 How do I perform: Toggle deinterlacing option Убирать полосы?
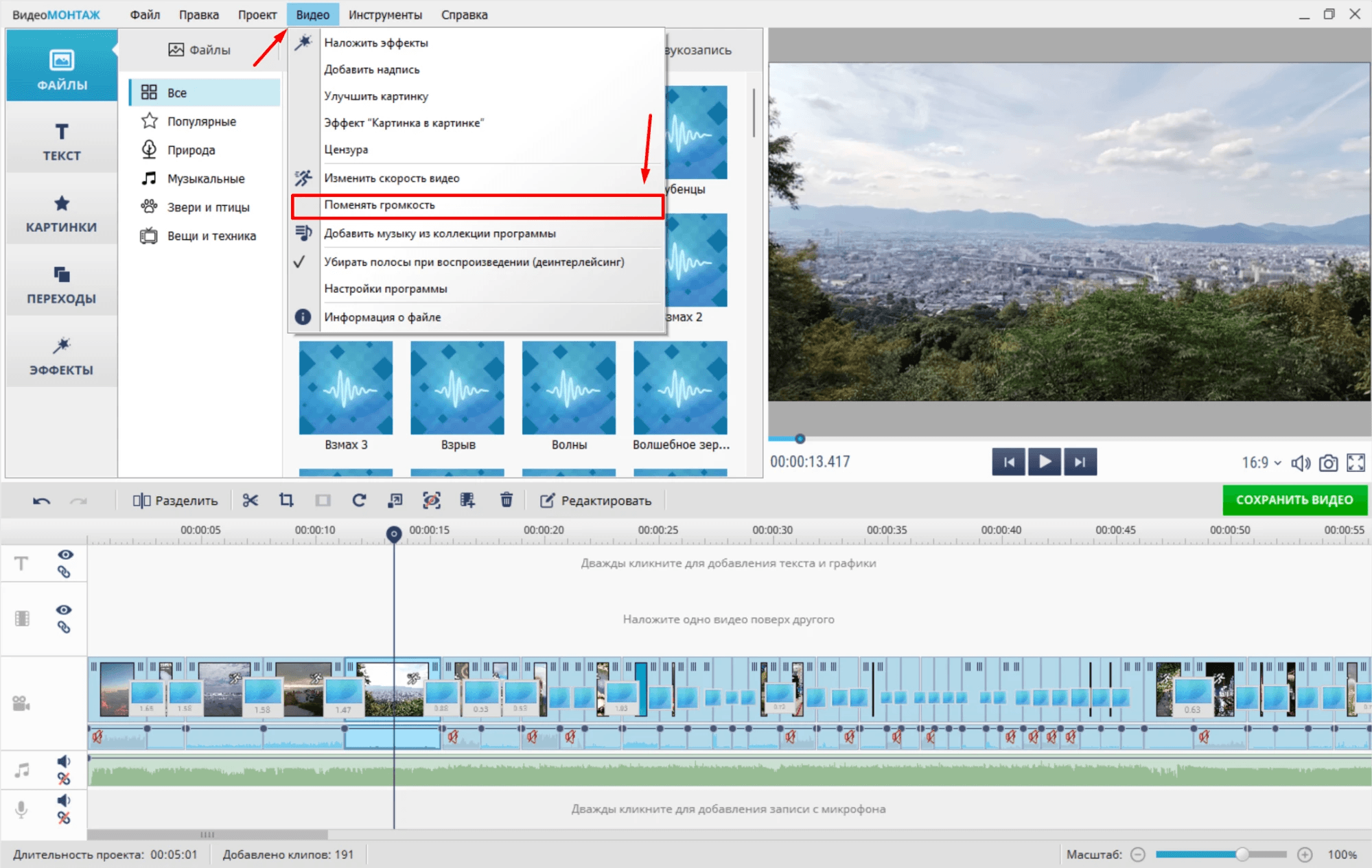[474, 262]
